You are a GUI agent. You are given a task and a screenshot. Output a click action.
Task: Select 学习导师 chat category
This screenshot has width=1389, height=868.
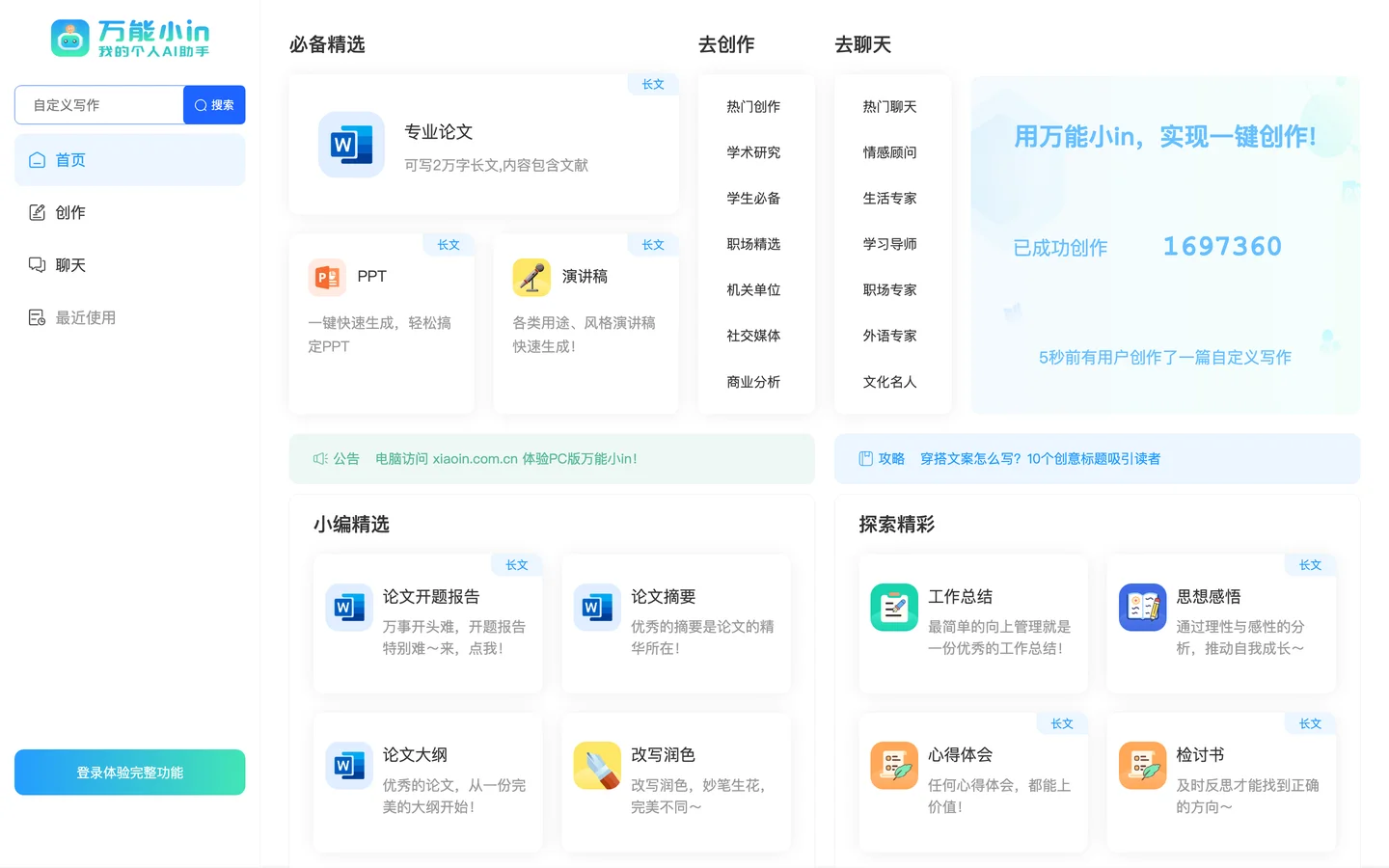click(889, 244)
